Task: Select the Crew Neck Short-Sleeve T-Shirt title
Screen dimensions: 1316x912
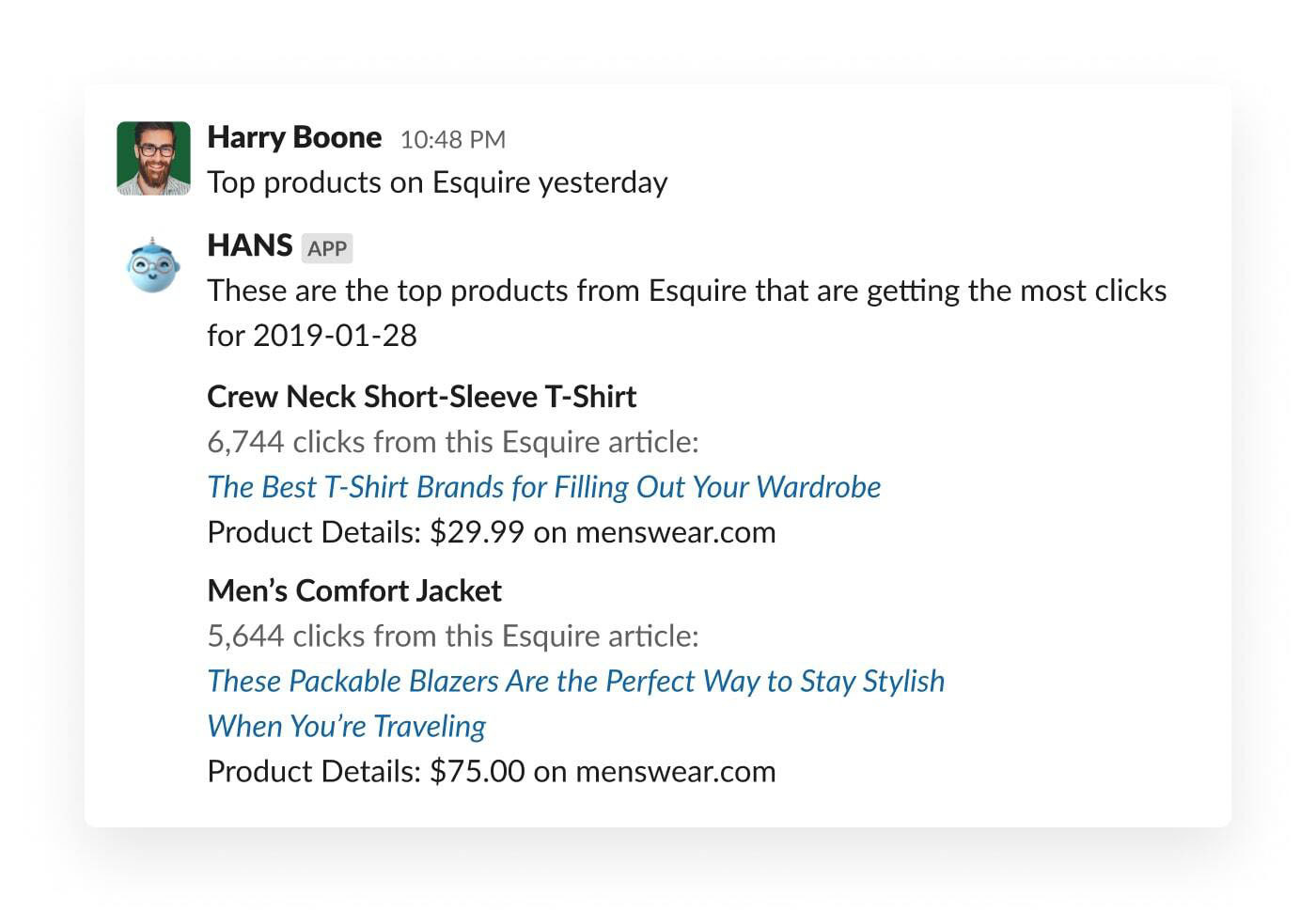Action: click(422, 397)
